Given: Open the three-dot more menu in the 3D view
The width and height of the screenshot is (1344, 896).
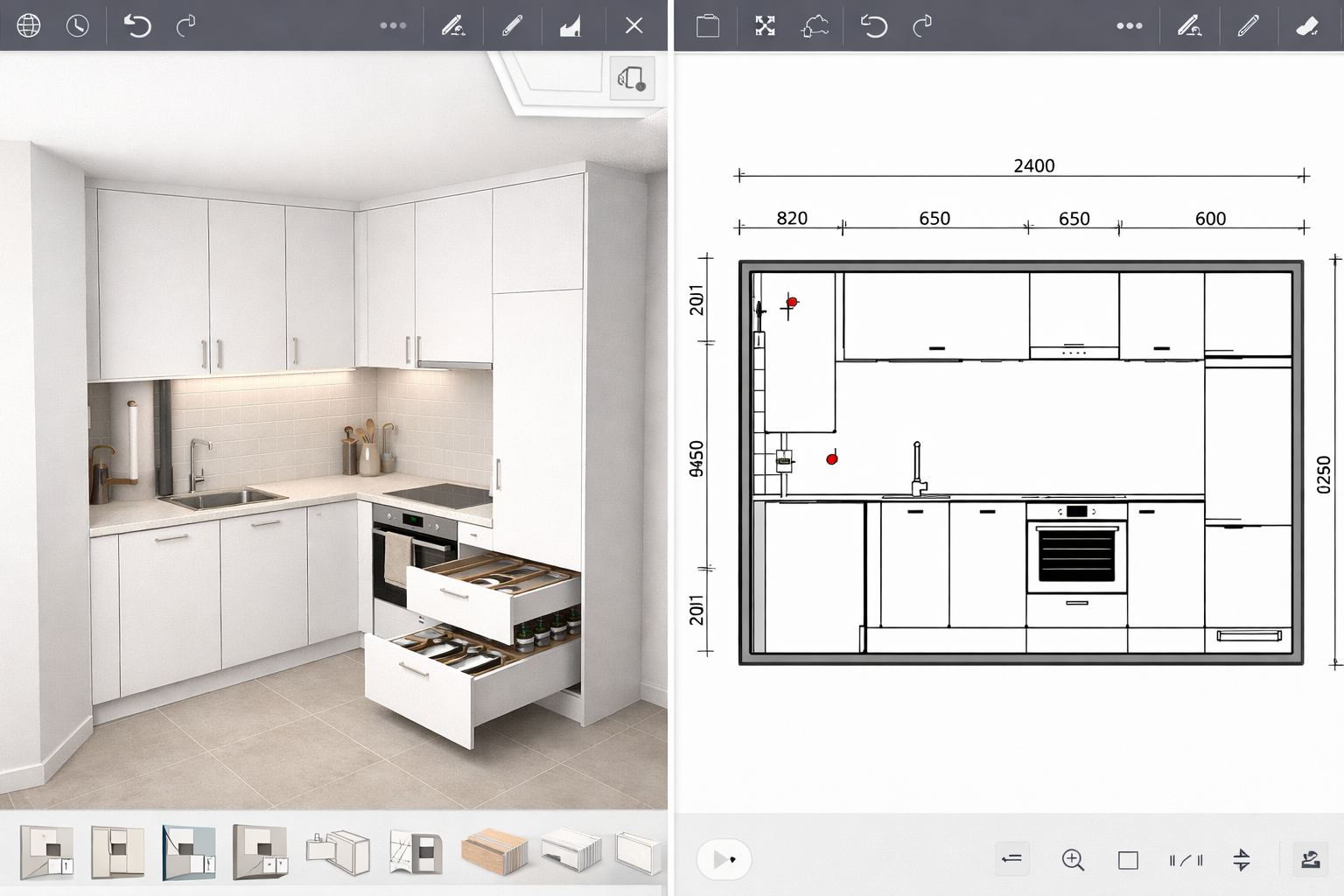Looking at the screenshot, I should point(393,25).
